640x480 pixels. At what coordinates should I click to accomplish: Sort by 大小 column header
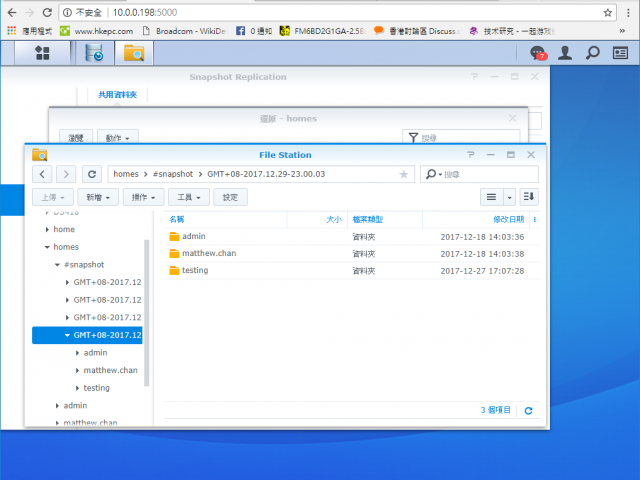[x=334, y=220]
